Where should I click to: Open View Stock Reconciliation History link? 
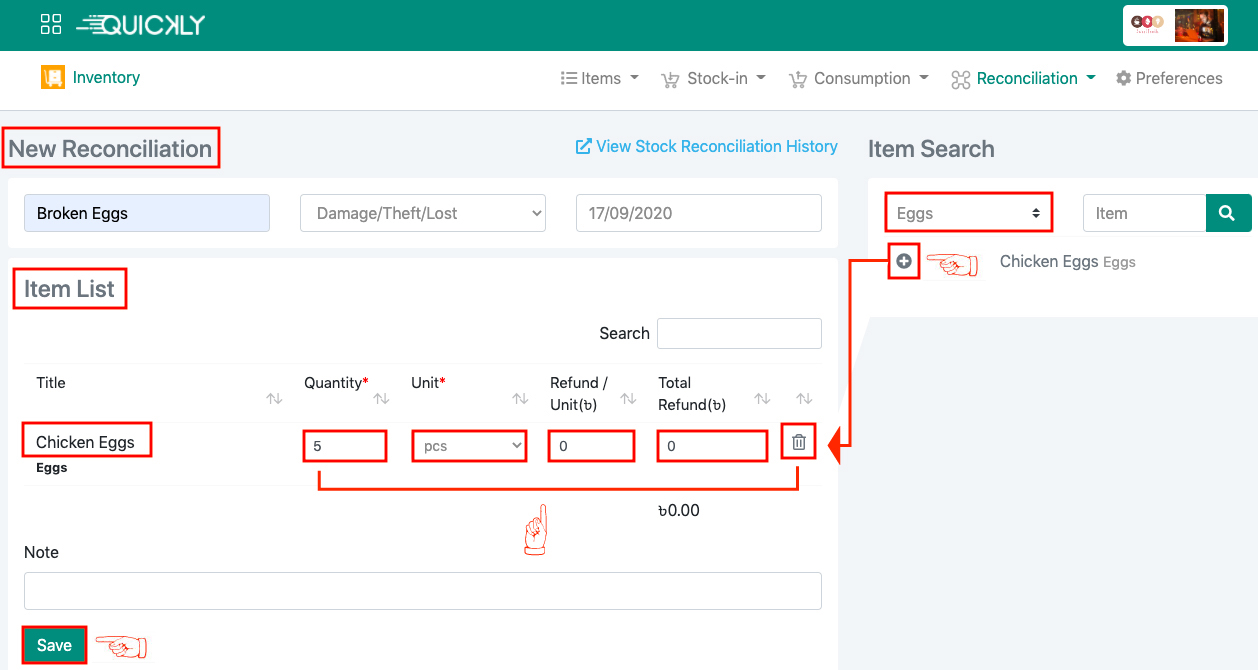(x=706, y=146)
